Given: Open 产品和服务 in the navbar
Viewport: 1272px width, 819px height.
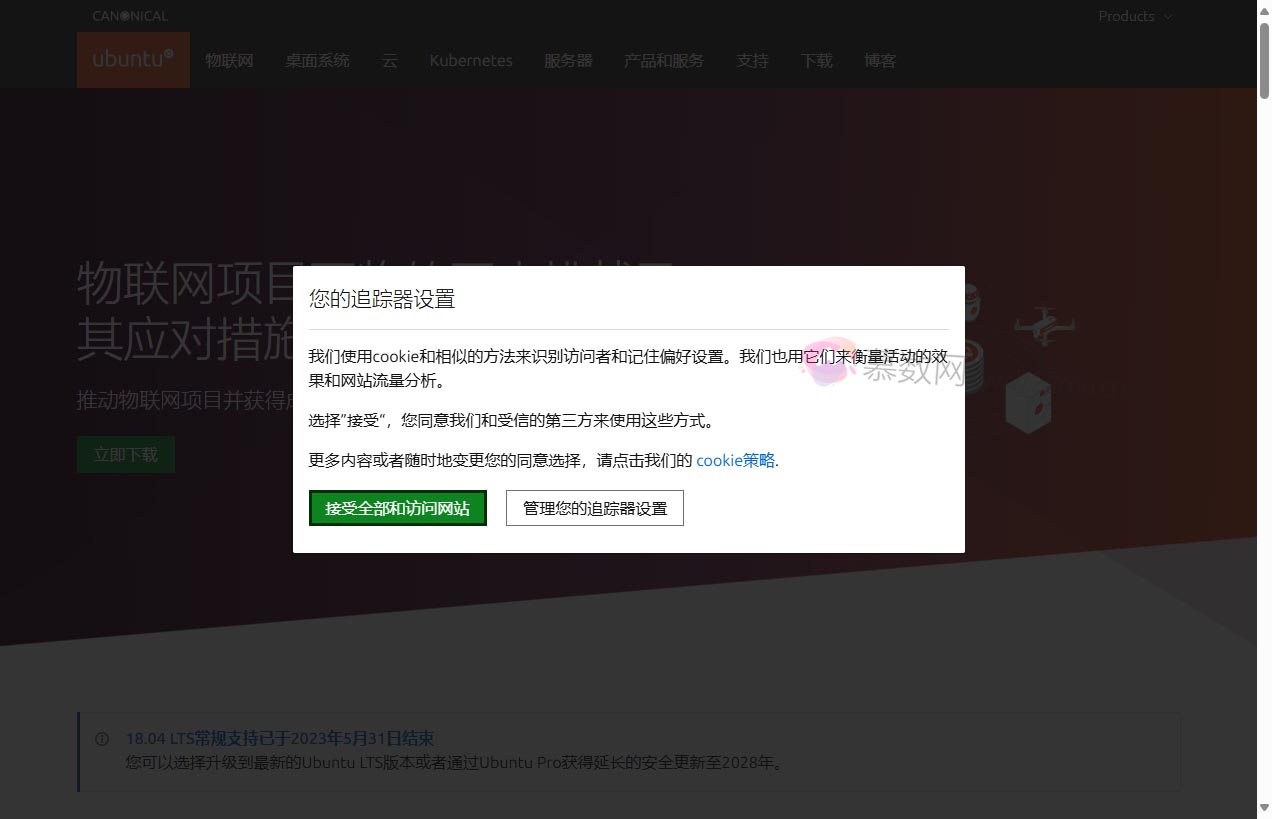Looking at the screenshot, I should coord(664,61).
